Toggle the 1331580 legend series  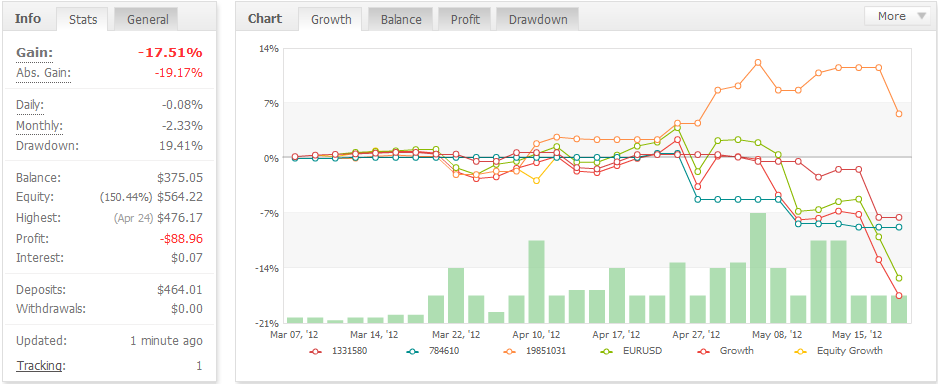(x=337, y=351)
